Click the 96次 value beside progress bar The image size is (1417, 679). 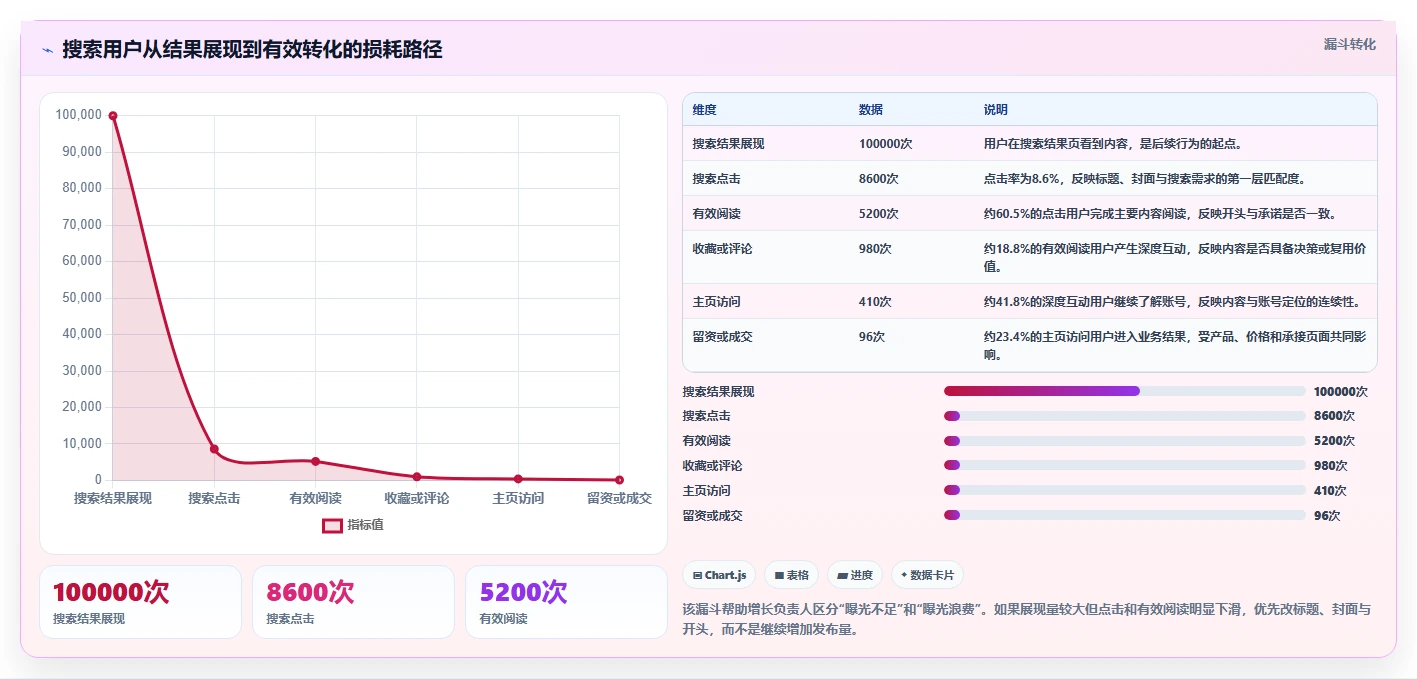(x=1327, y=515)
